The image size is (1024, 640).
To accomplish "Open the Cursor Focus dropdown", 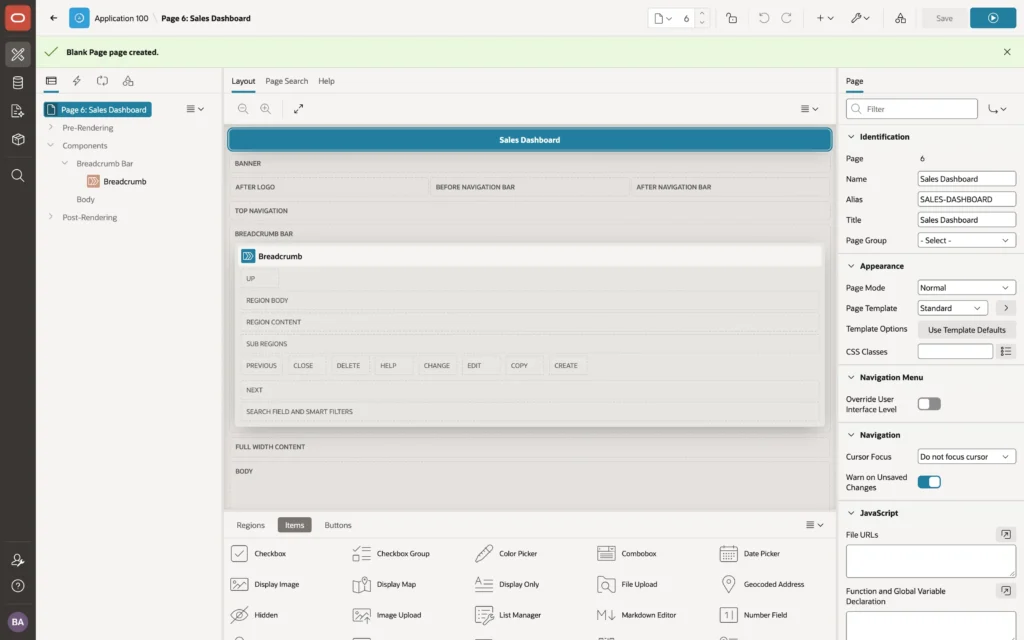I will click(966, 456).
